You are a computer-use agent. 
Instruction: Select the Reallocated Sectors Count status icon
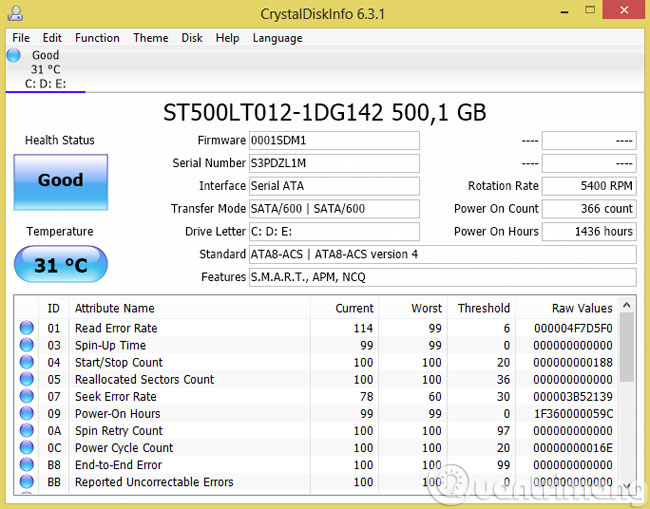26,380
